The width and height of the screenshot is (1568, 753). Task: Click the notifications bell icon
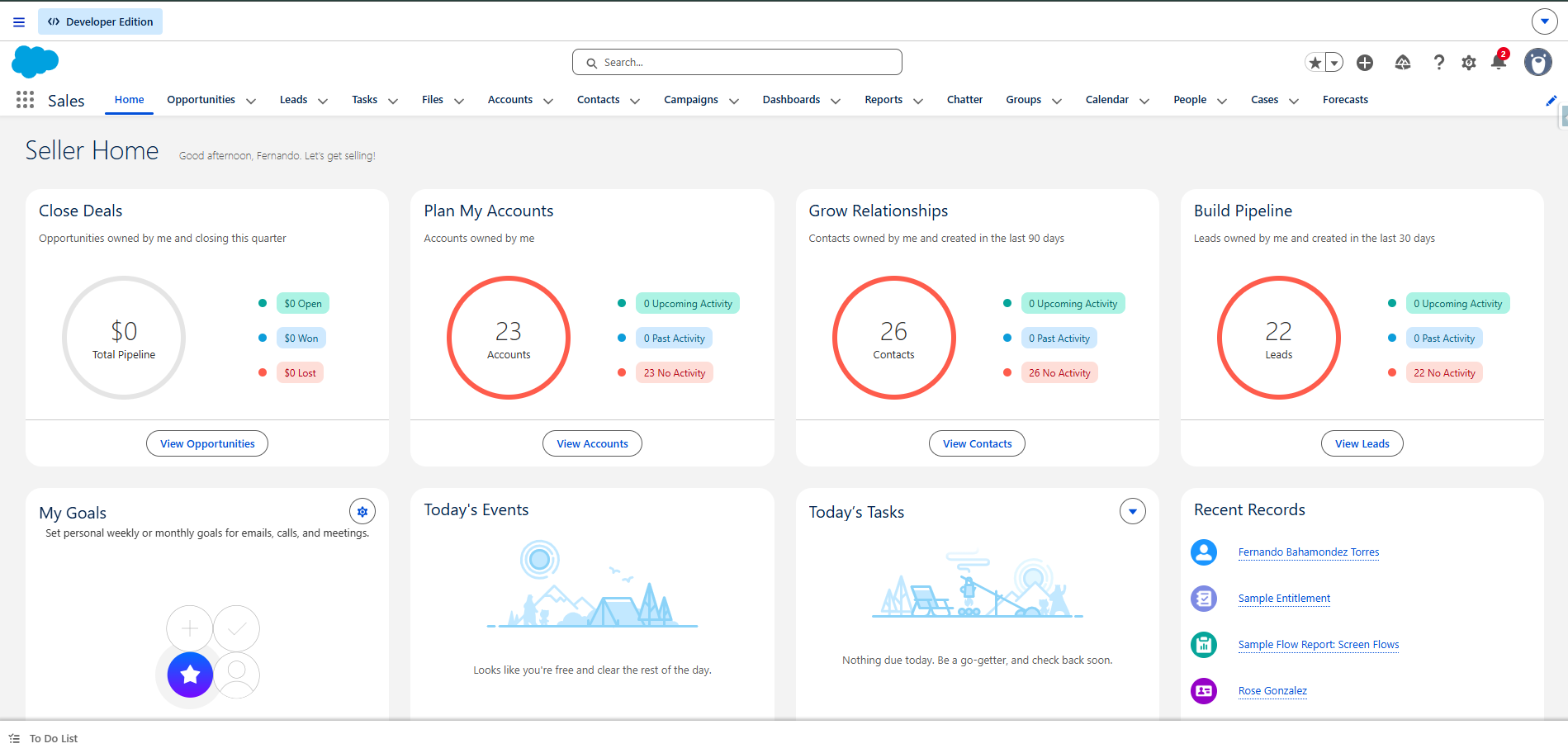click(x=1498, y=62)
